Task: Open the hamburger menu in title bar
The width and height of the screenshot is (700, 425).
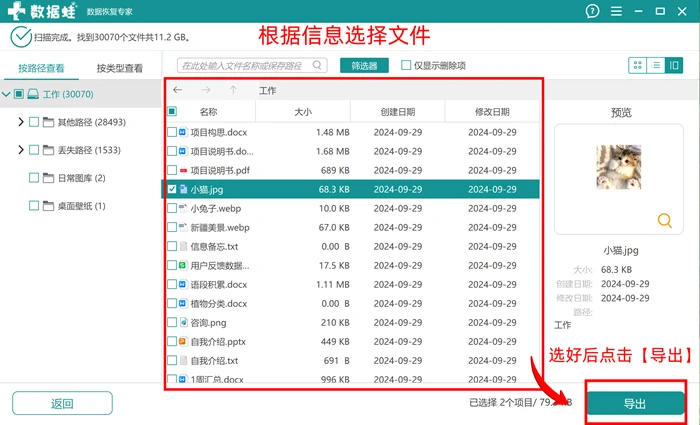Action: (x=617, y=11)
